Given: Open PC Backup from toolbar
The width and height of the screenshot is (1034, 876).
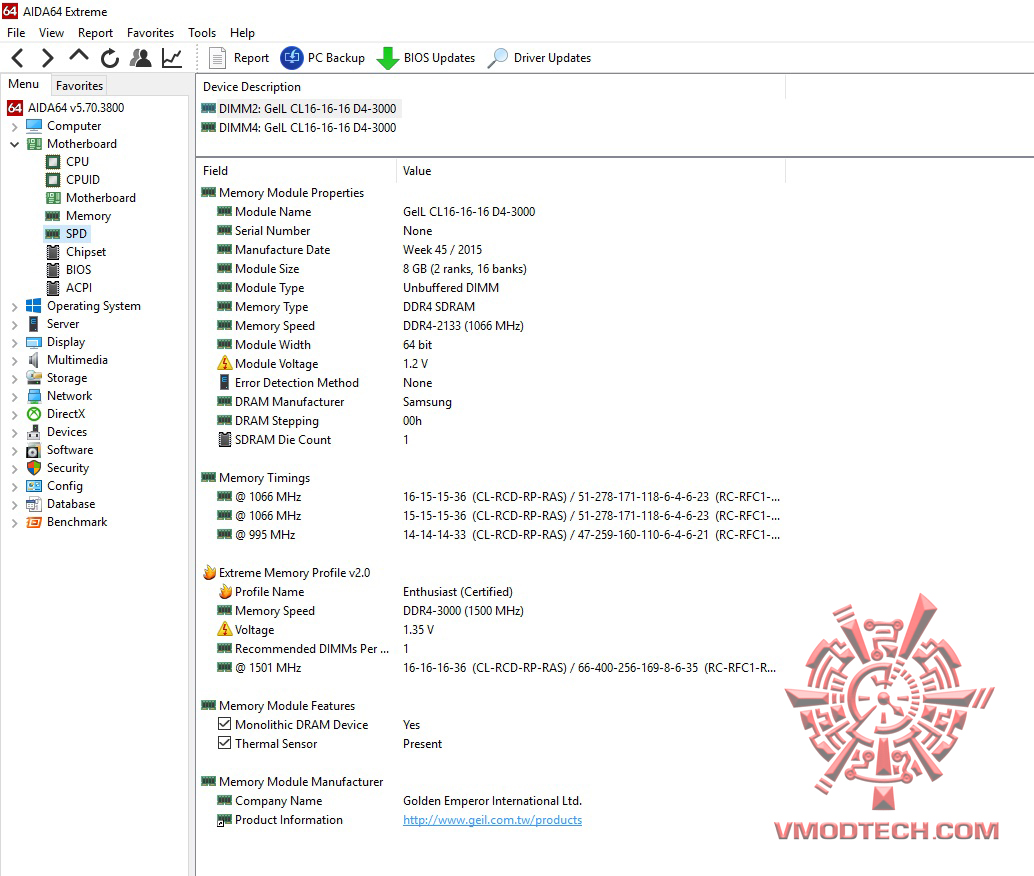Looking at the screenshot, I should click(322, 58).
